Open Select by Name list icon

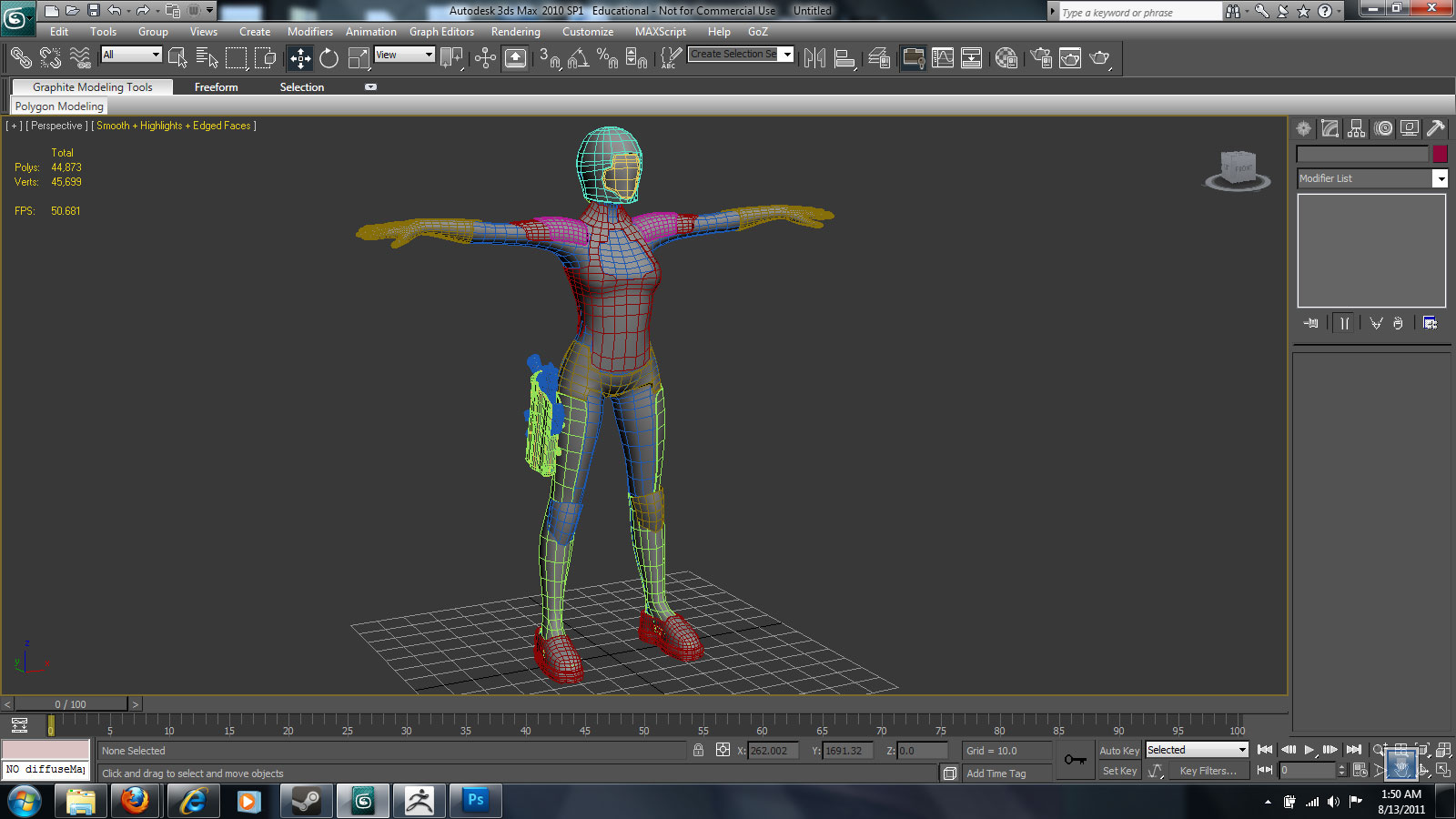tap(207, 58)
